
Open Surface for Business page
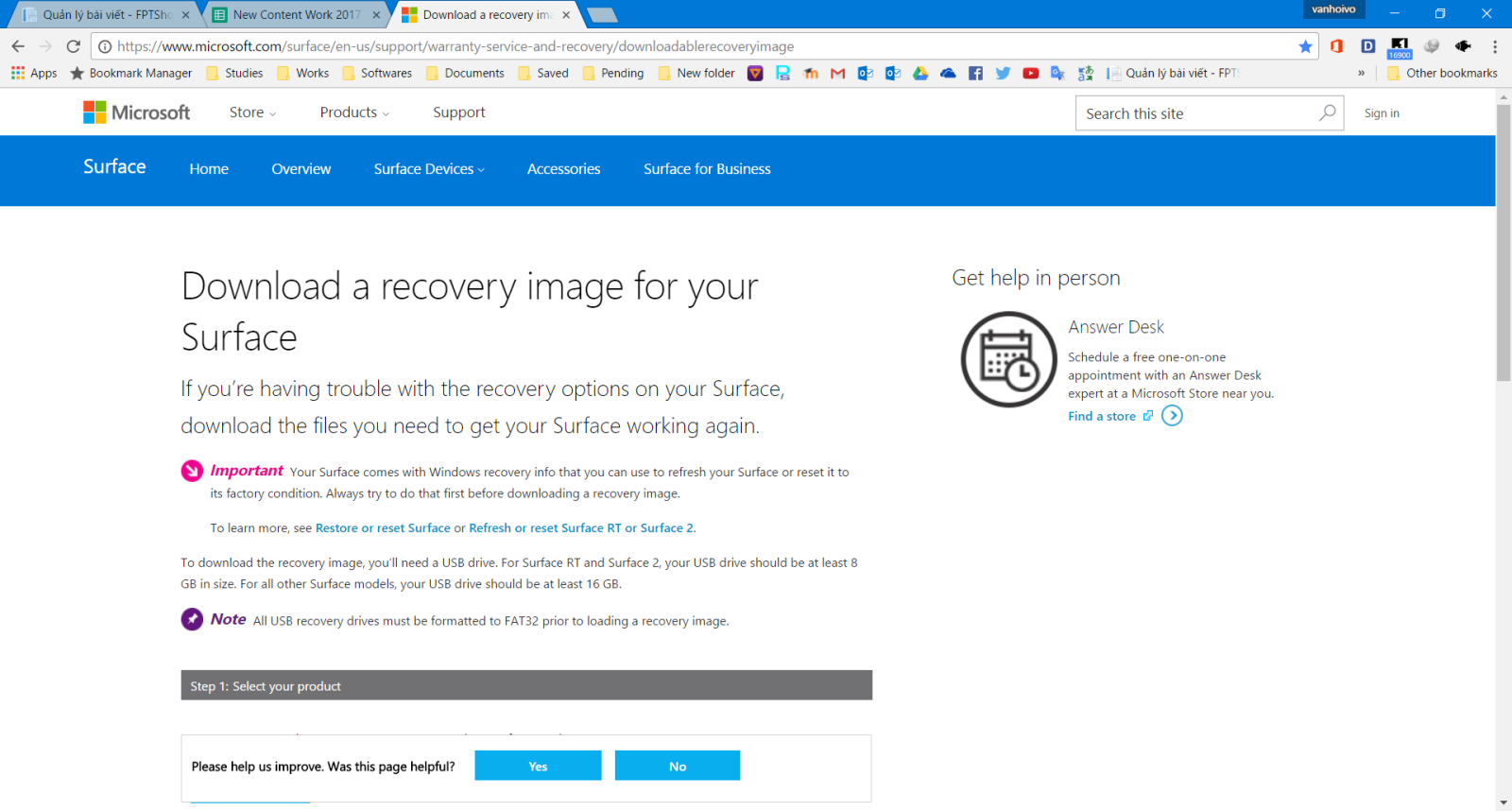coord(707,169)
